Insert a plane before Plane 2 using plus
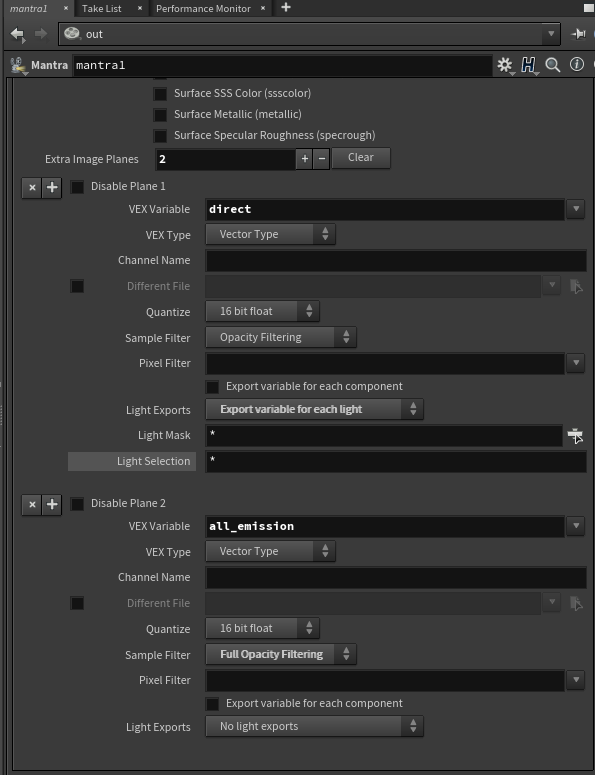The width and height of the screenshot is (595, 775). click(52, 505)
